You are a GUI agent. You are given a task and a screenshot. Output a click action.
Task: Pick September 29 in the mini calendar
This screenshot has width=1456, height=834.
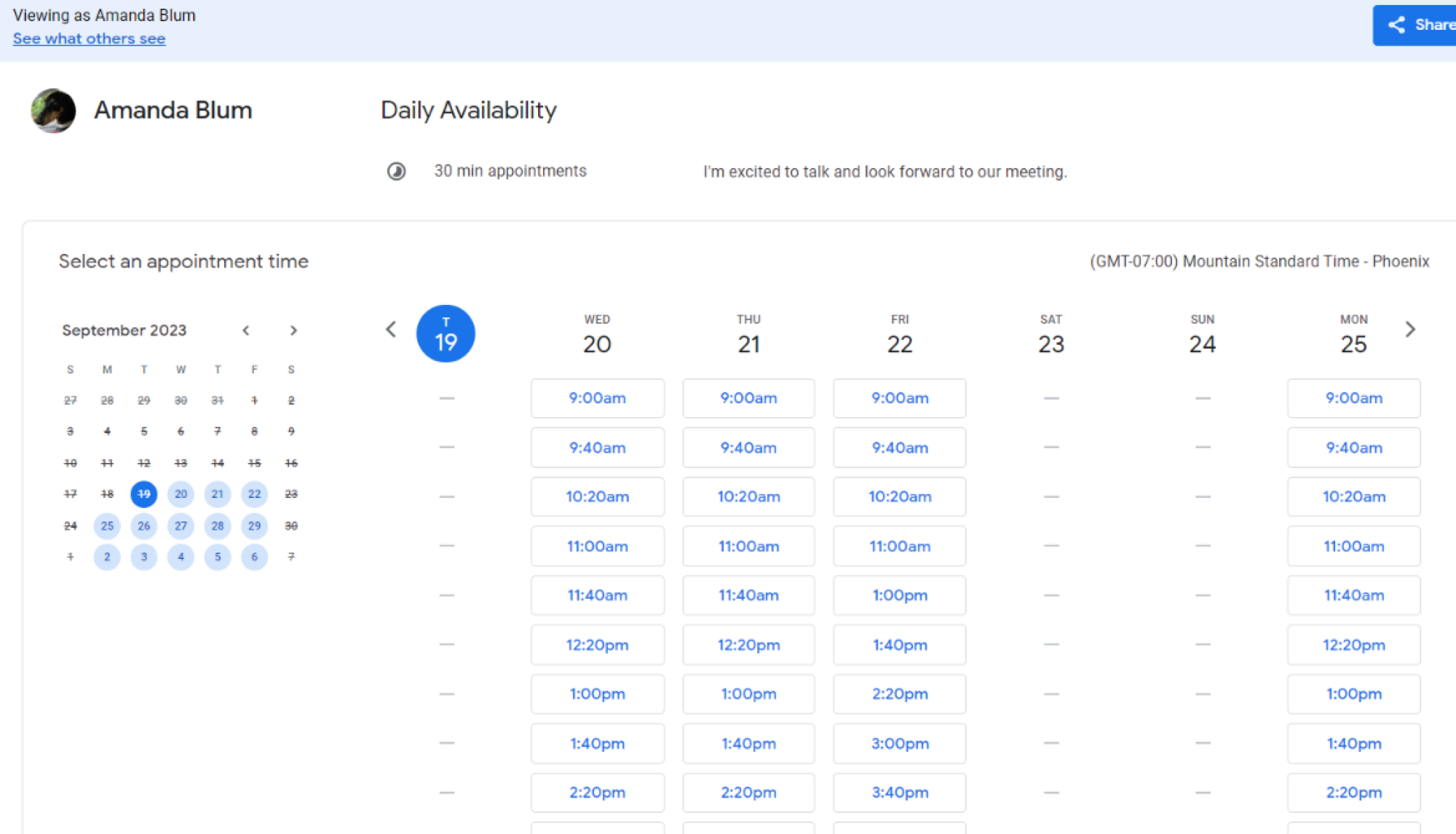254,525
